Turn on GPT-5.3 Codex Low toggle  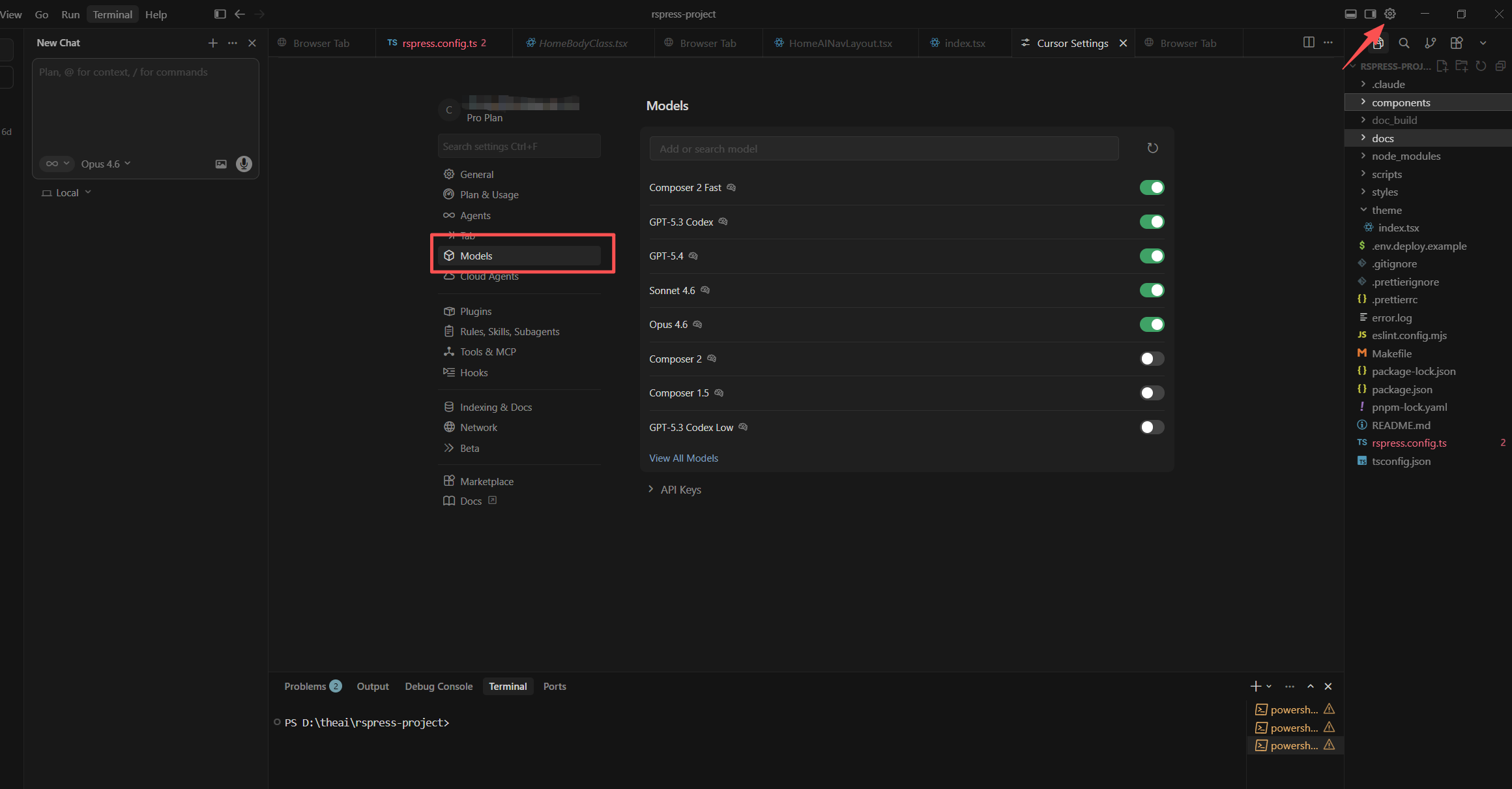(x=1152, y=427)
